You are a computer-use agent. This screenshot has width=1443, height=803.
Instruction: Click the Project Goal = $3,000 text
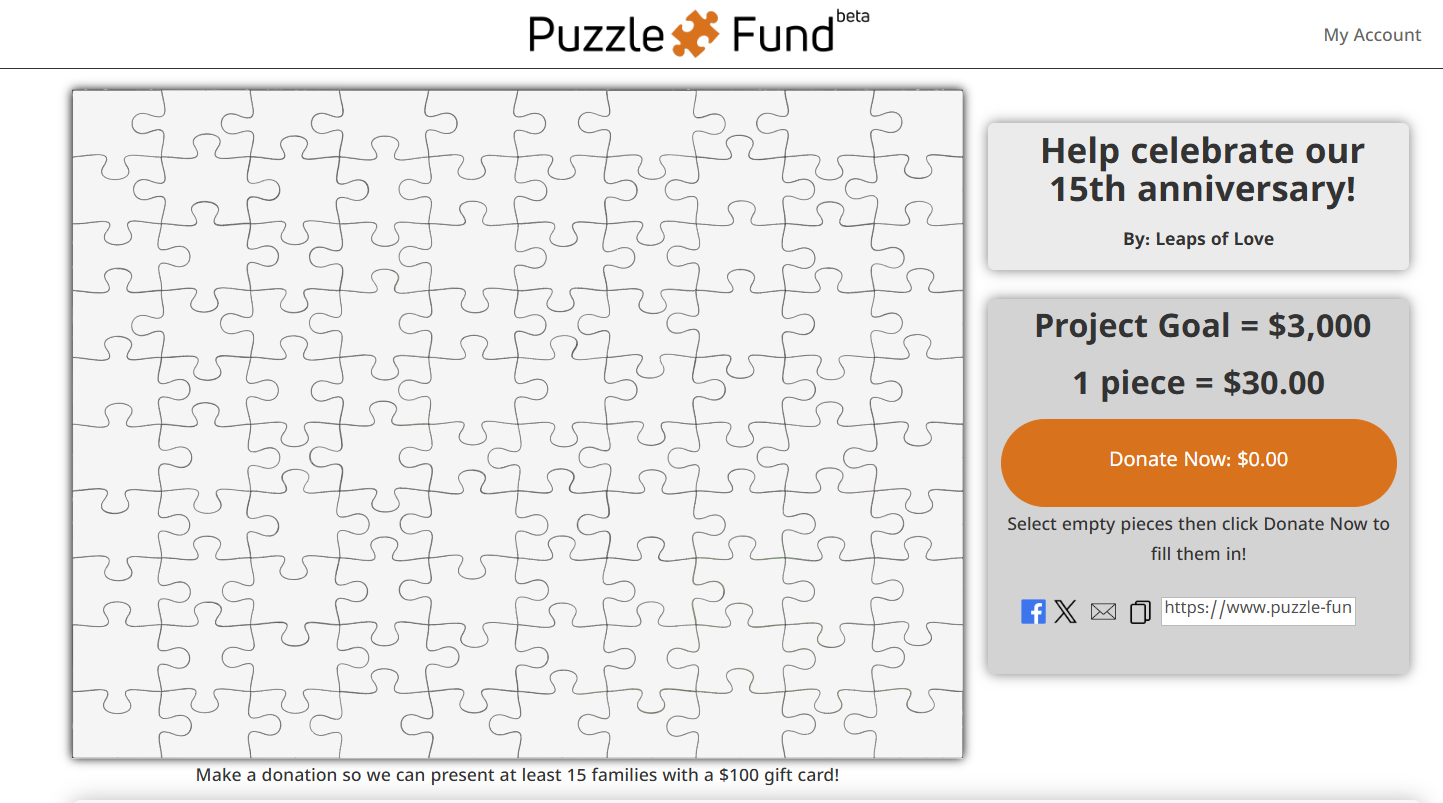coord(1202,326)
